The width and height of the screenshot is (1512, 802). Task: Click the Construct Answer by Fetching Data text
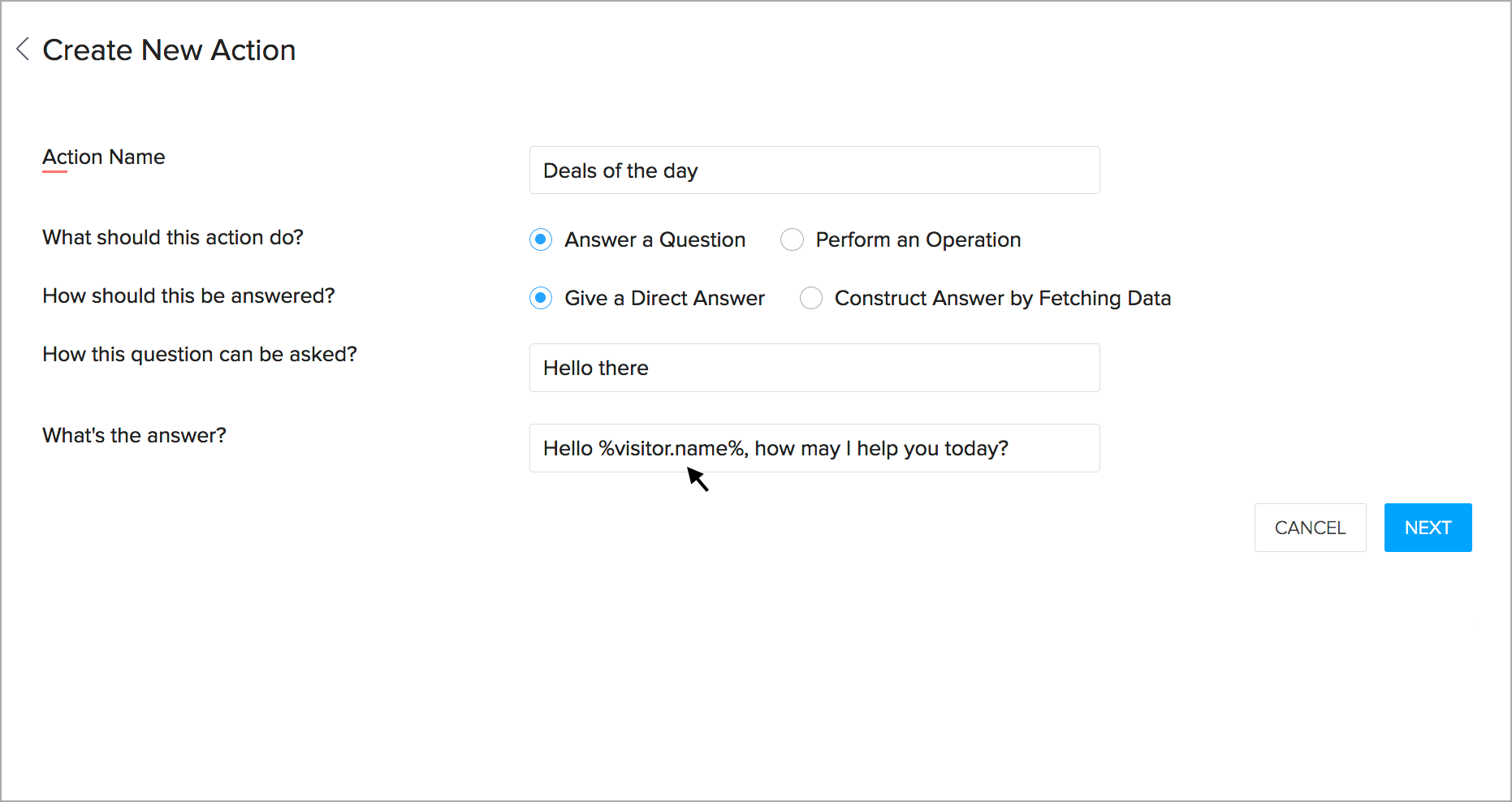[1003, 298]
